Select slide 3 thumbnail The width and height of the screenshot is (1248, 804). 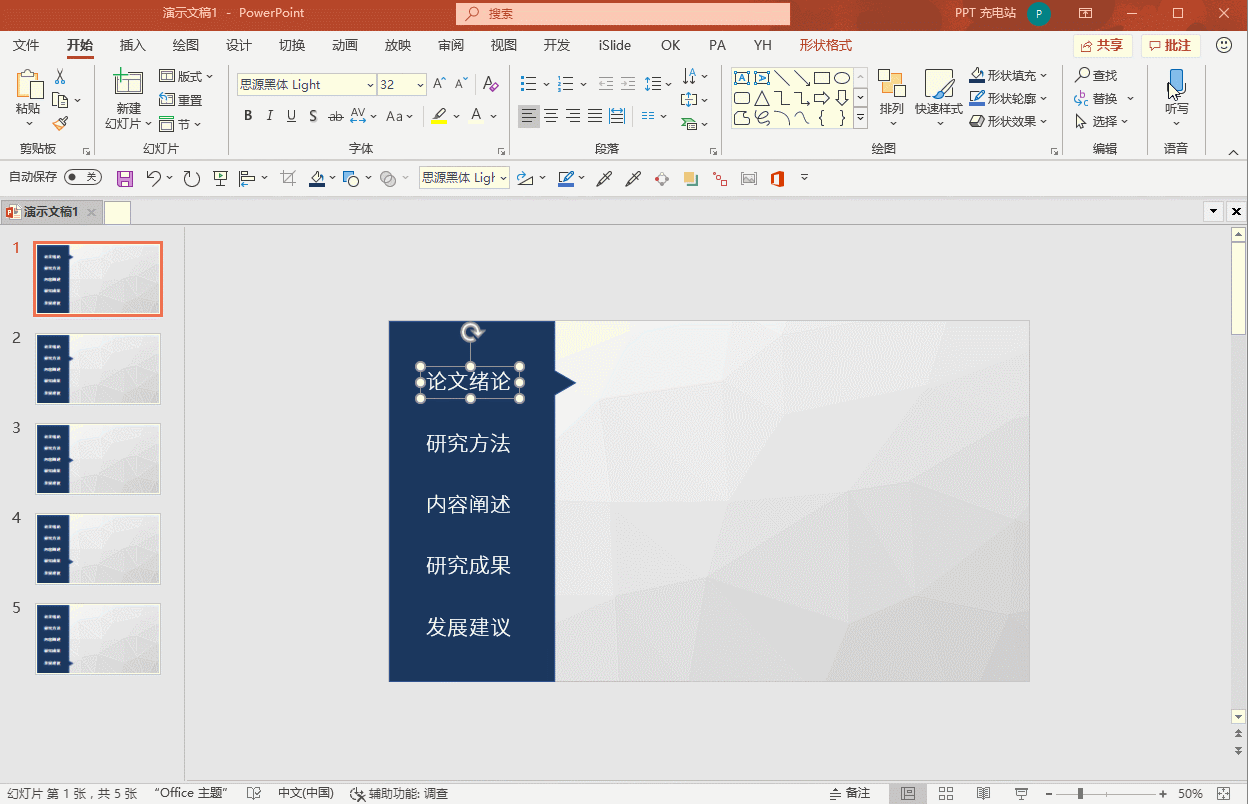click(x=98, y=458)
